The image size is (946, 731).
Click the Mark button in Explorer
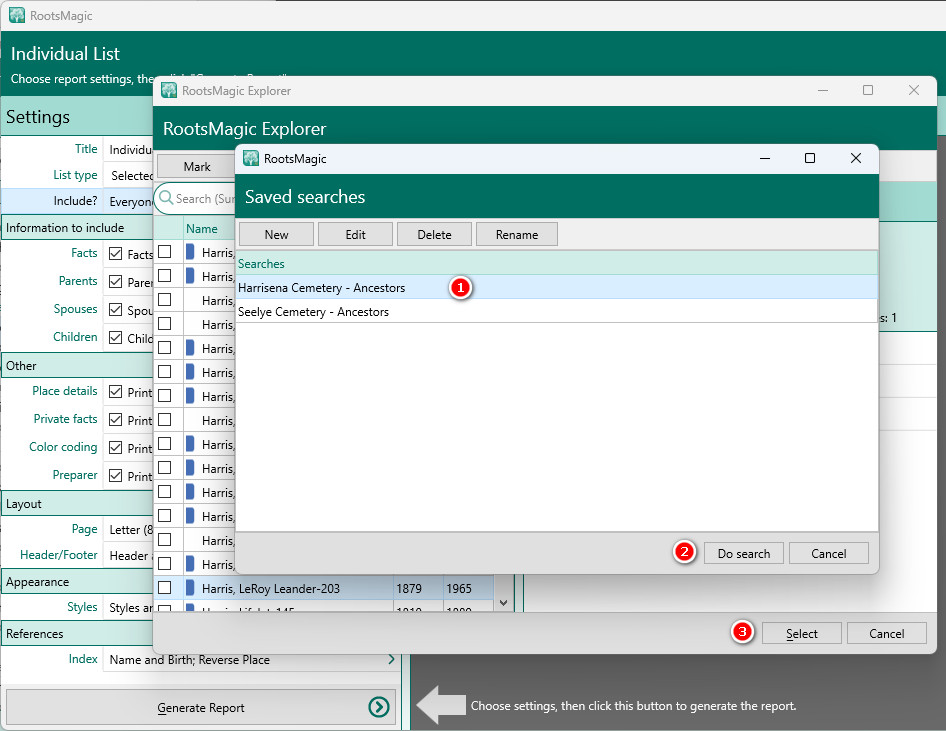197,166
